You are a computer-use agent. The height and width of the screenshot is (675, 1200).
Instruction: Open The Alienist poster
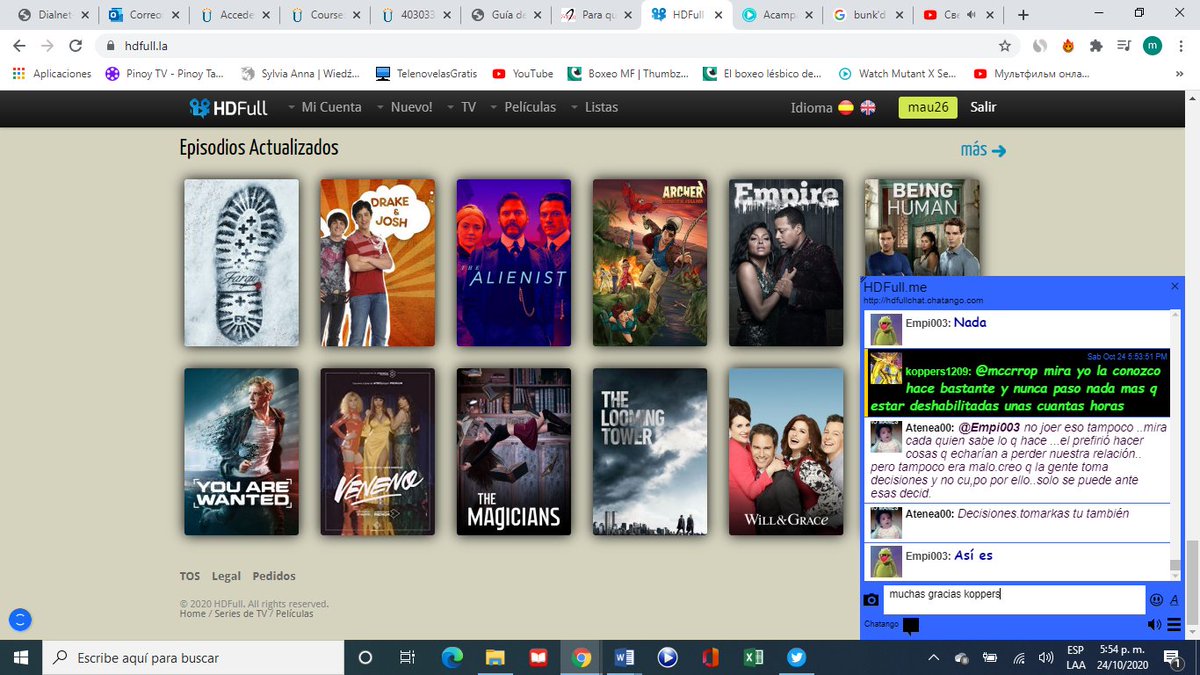click(x=514, y=263)
